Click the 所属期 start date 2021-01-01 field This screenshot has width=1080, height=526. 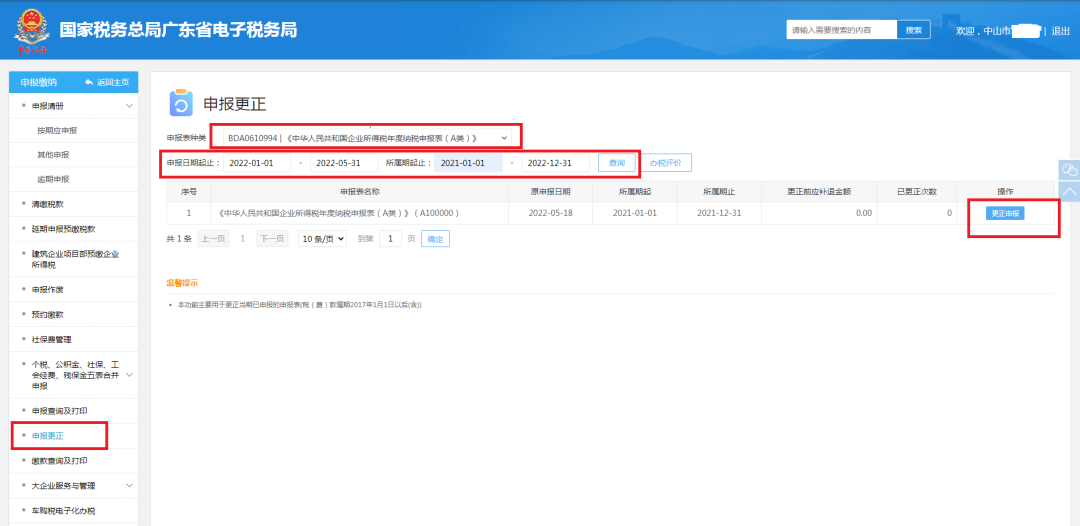tap(467, 162)
